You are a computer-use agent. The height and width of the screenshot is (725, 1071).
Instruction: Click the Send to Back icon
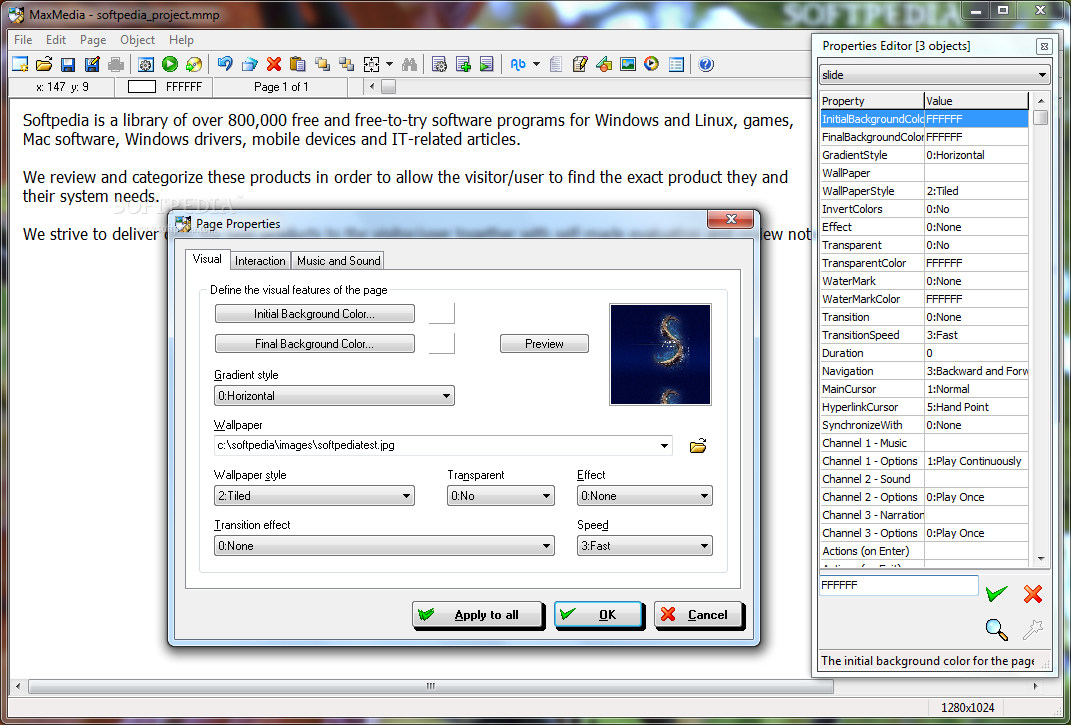point(347,64)
